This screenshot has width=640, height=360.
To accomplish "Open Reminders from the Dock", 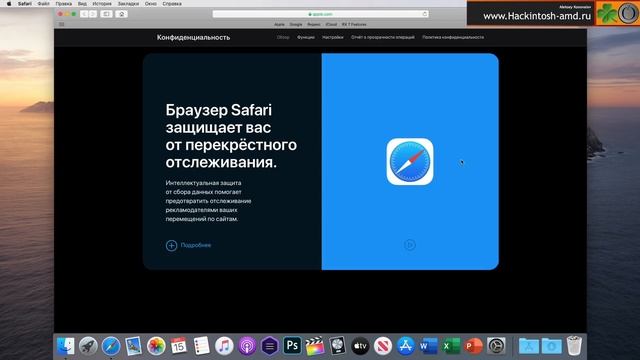I will click(202, 346).
